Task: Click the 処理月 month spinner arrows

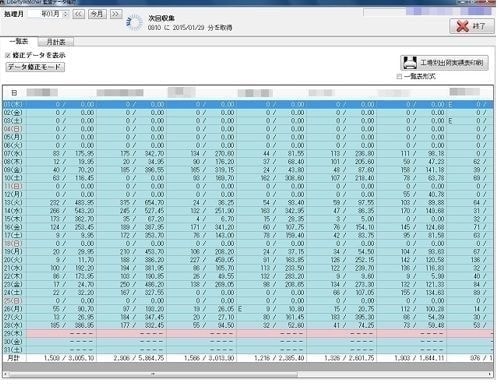Action: click(x=66, y=14)
